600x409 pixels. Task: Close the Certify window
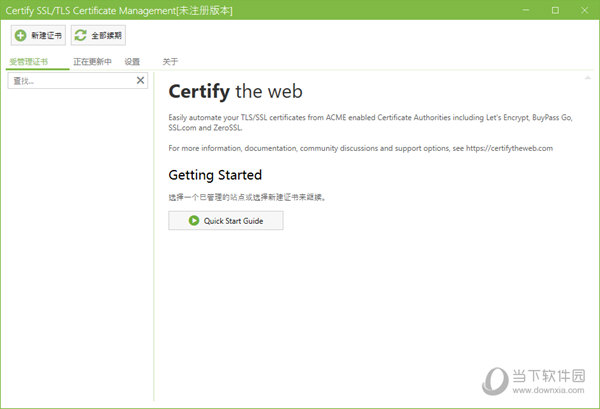point(585,10)
